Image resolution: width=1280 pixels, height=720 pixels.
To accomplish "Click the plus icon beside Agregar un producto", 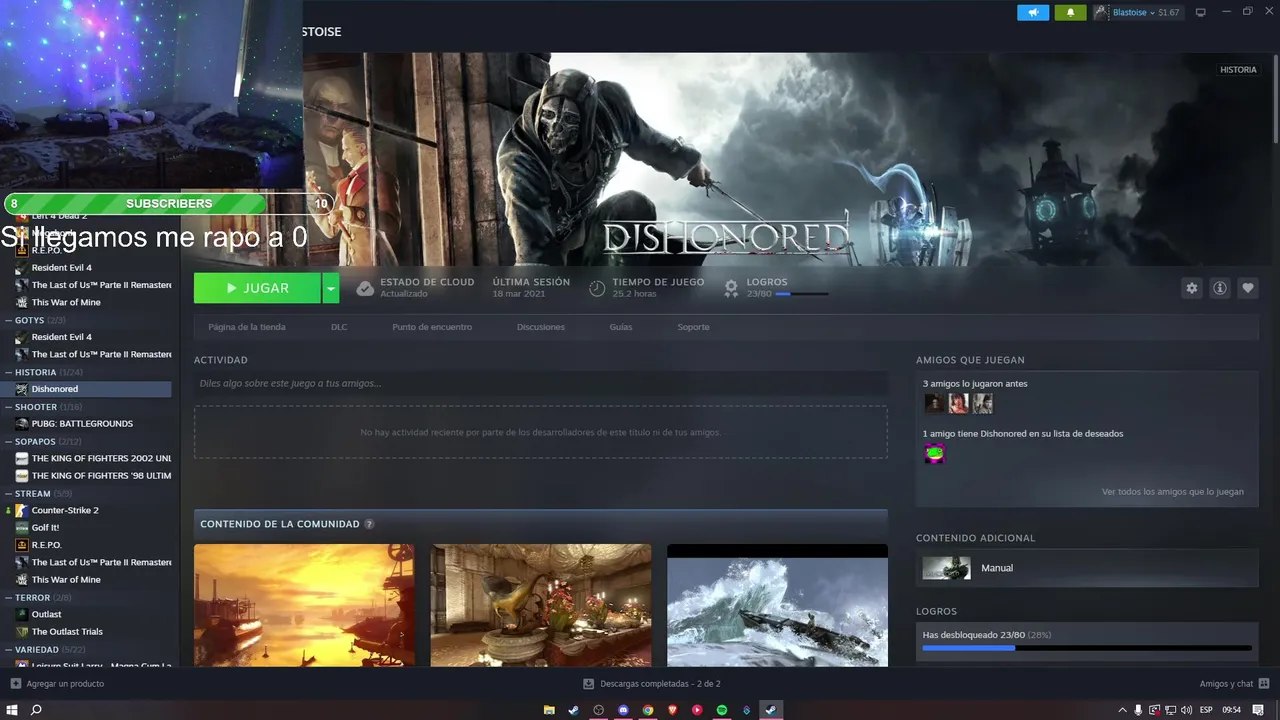I will pos(15,684).
